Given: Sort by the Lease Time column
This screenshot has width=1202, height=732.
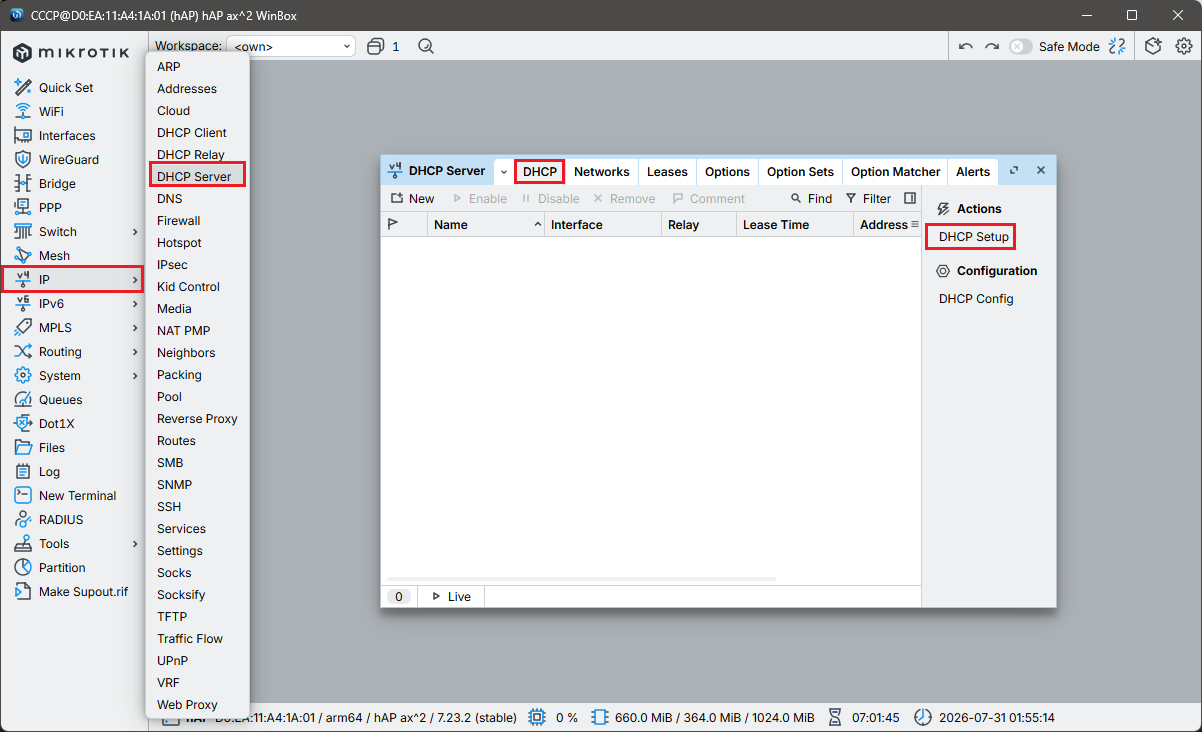Looking at the screenshot, I should coord(793,225).
